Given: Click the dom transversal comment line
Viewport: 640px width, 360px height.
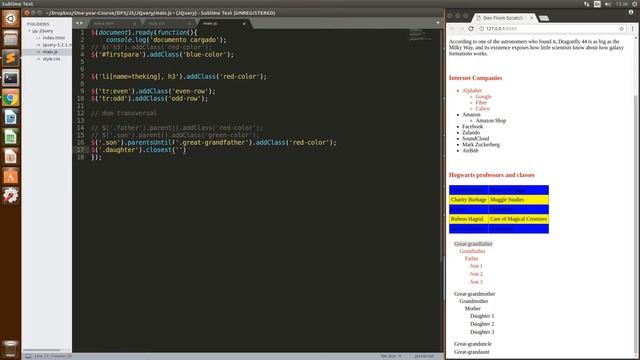Looking at the screenshot, I should tap(124, 113).
